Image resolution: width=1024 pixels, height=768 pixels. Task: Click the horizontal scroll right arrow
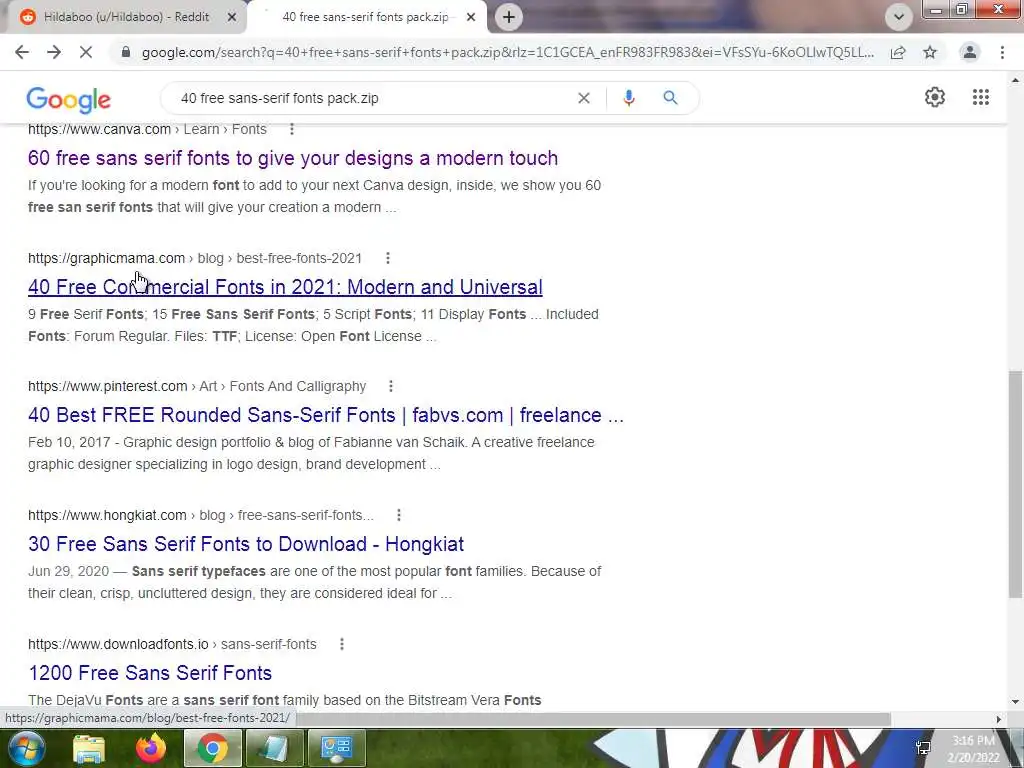pos(998,719)
